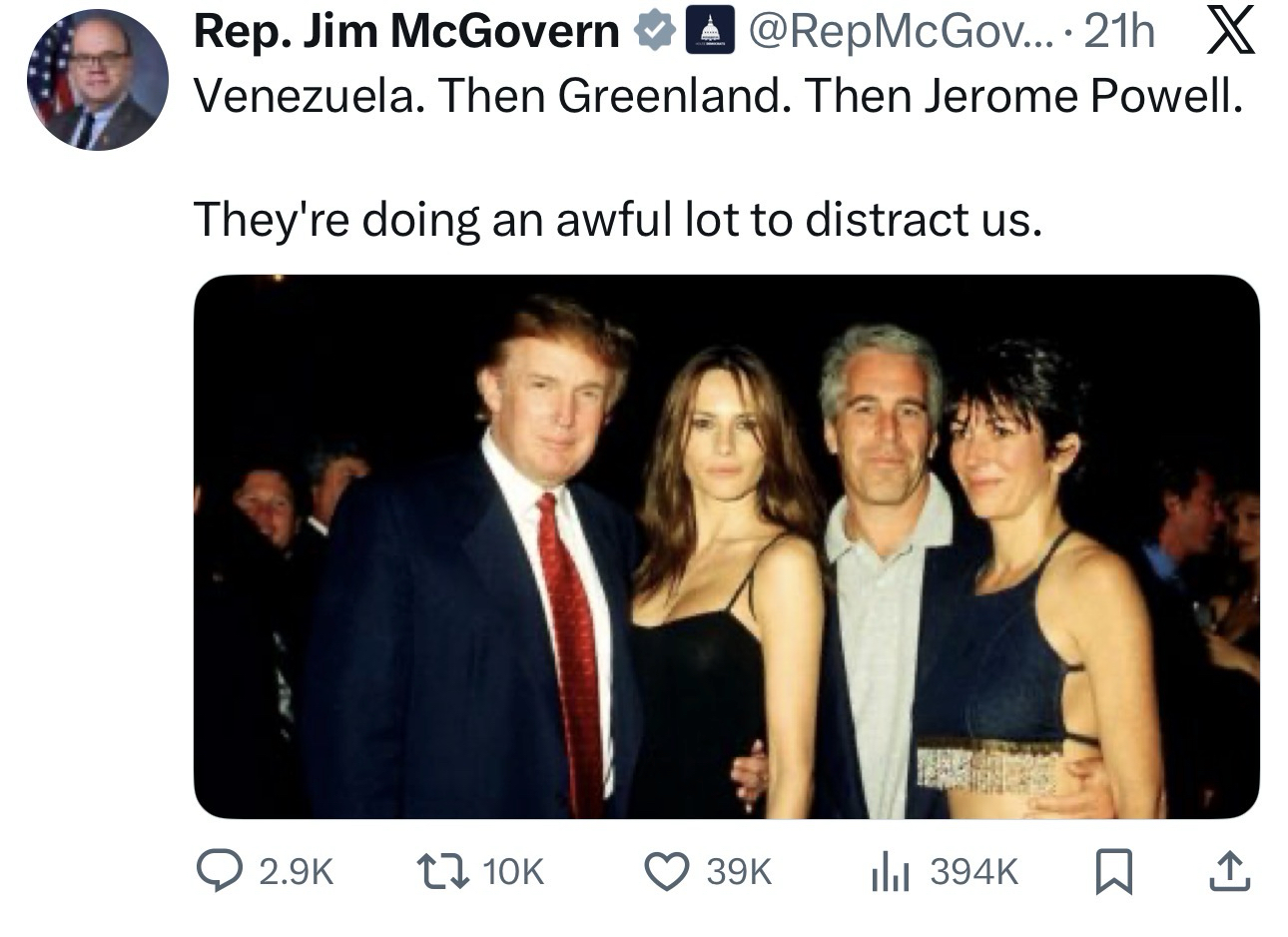Like the tweet with the heart icon
Image resolution: width=1288 pixels, height=937 pixels.
pyautogui.click(x=666, y=872)
